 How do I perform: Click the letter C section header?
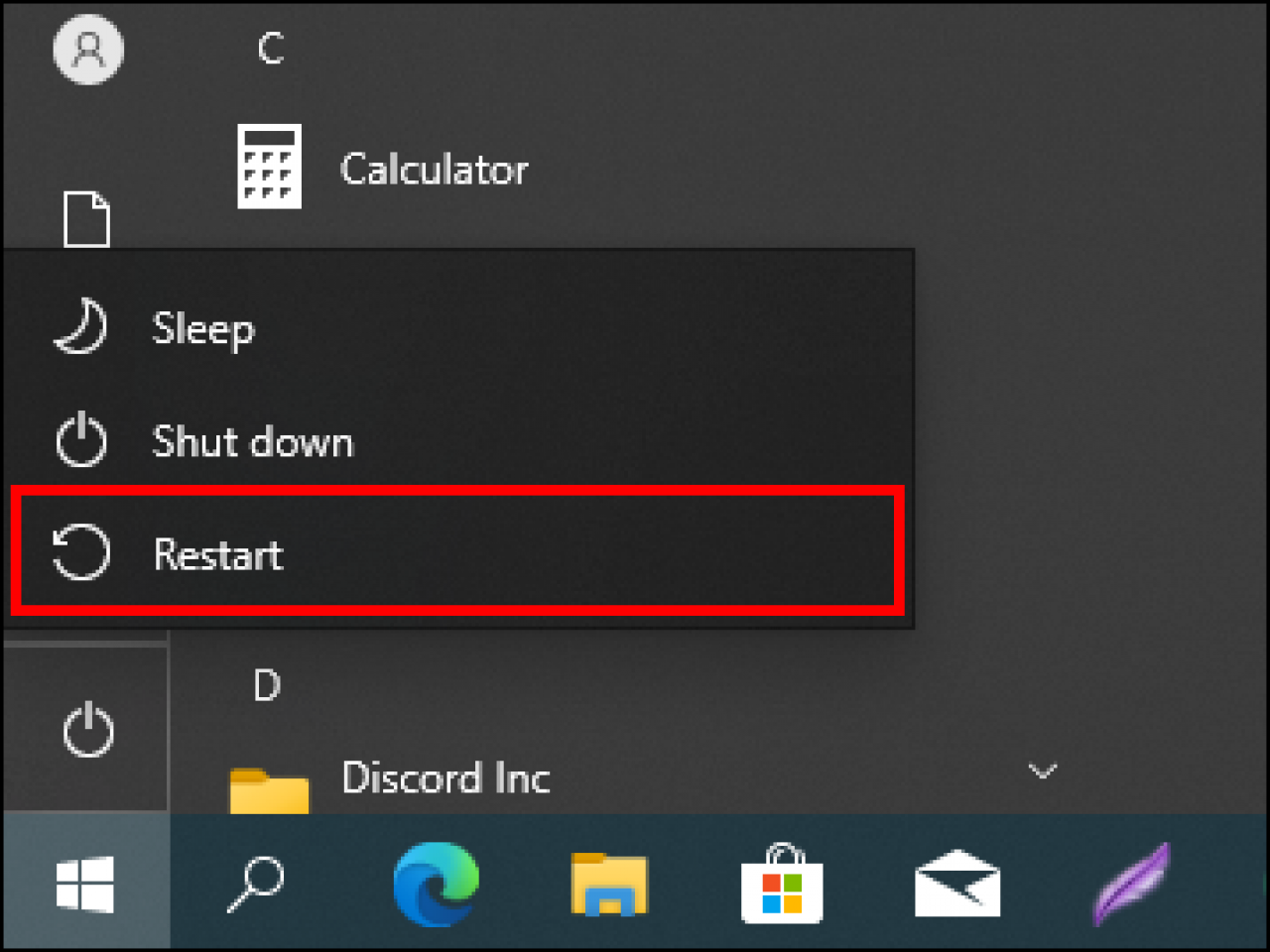tap(270, 48)
